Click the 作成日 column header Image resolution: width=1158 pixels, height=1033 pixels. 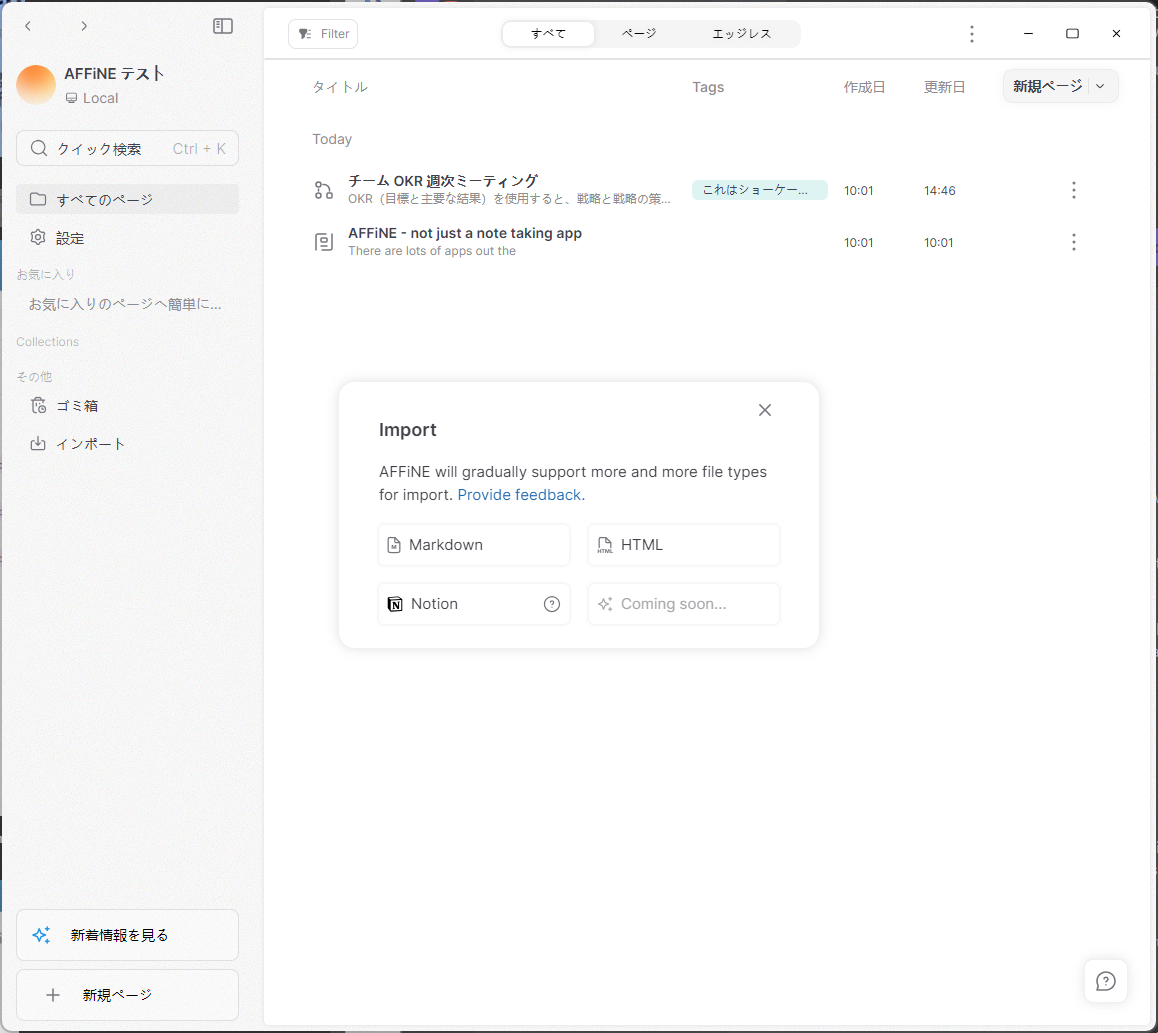point(864,87)
